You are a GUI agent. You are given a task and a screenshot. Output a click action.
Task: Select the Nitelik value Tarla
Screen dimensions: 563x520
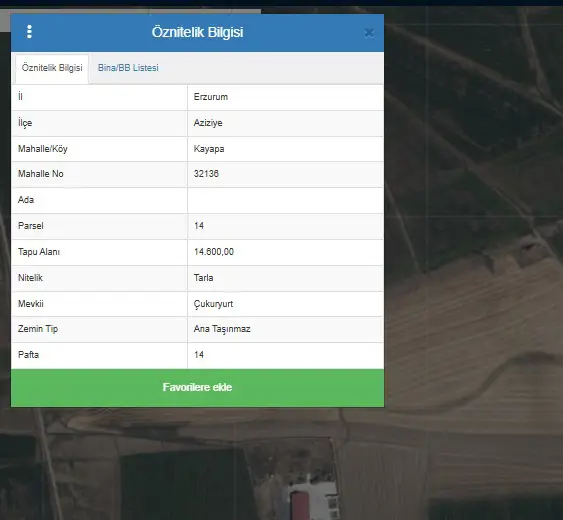(x=204, y=278)
